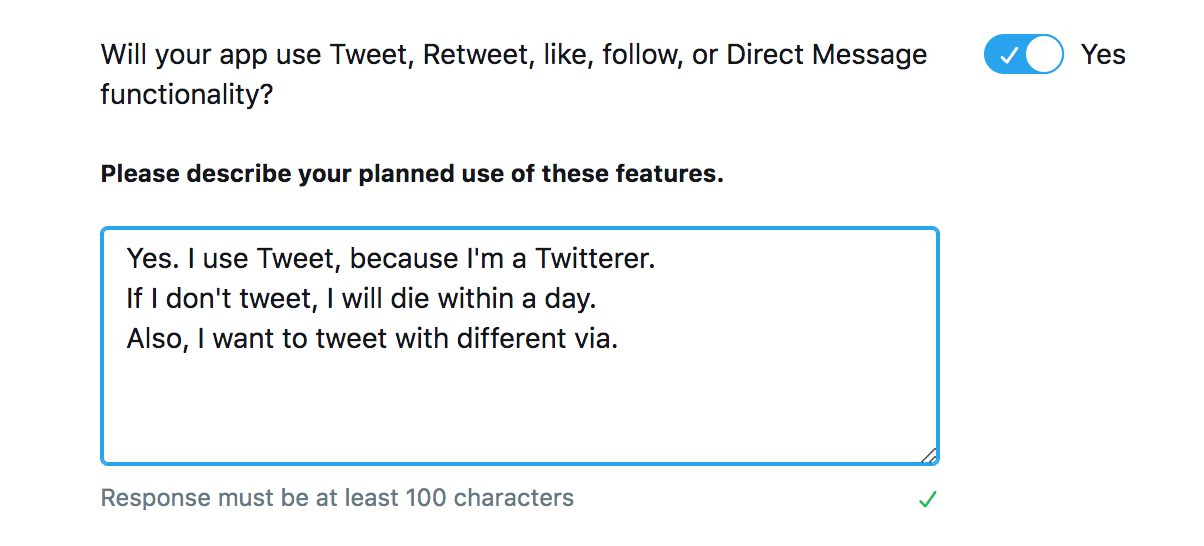
Task: Click "100 characters" in the hint text
Action: click(489, 498)
